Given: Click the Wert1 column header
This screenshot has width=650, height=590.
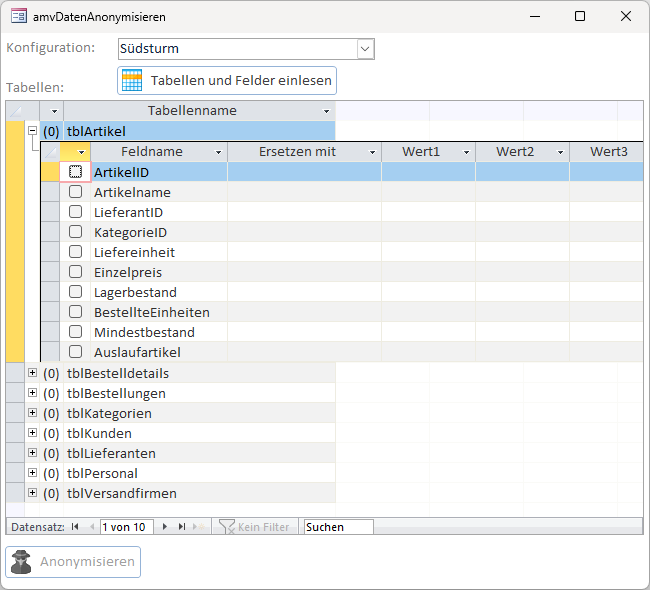Looking at the screenshot, I should click(422, 152).
